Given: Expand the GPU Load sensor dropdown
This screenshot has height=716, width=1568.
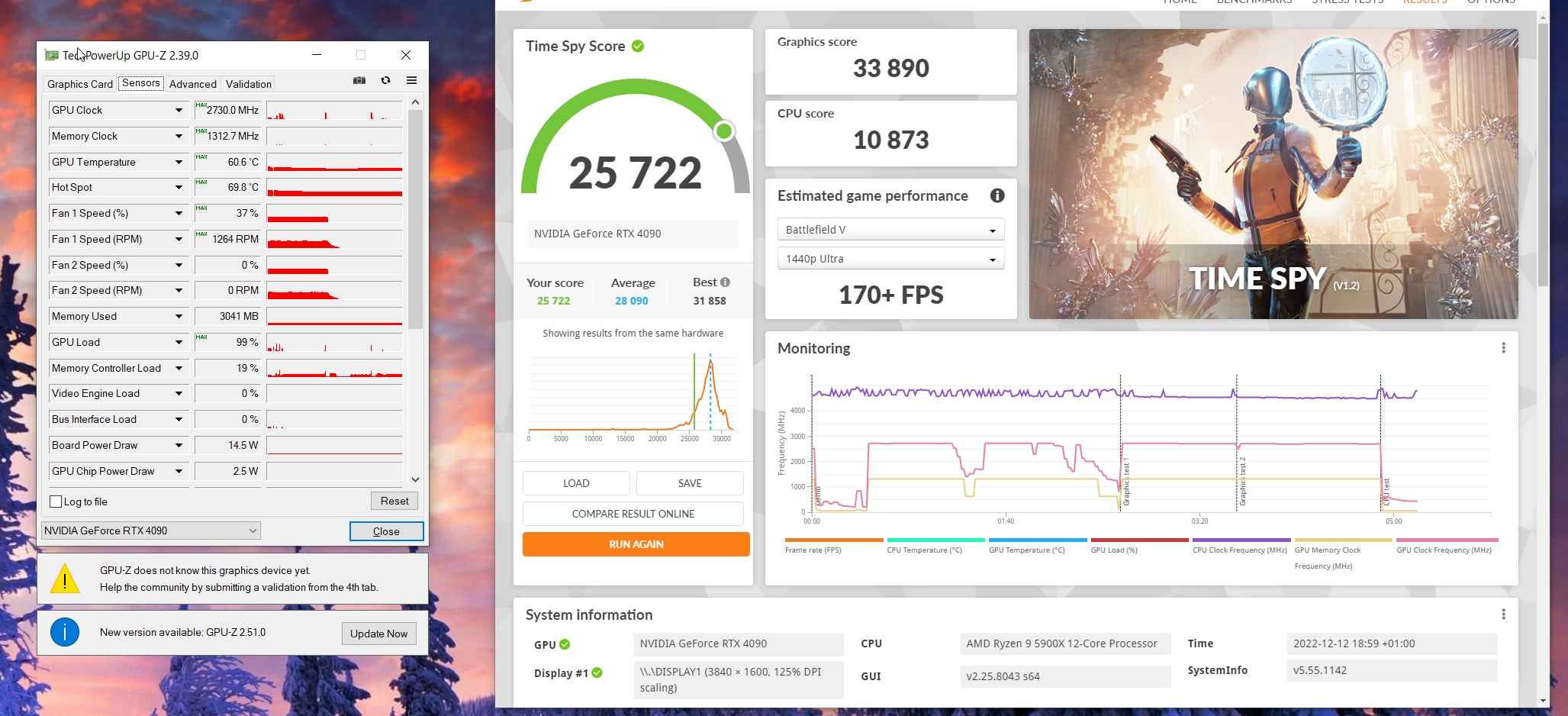Looking at the screenshot, I should (x=179, y=342).
